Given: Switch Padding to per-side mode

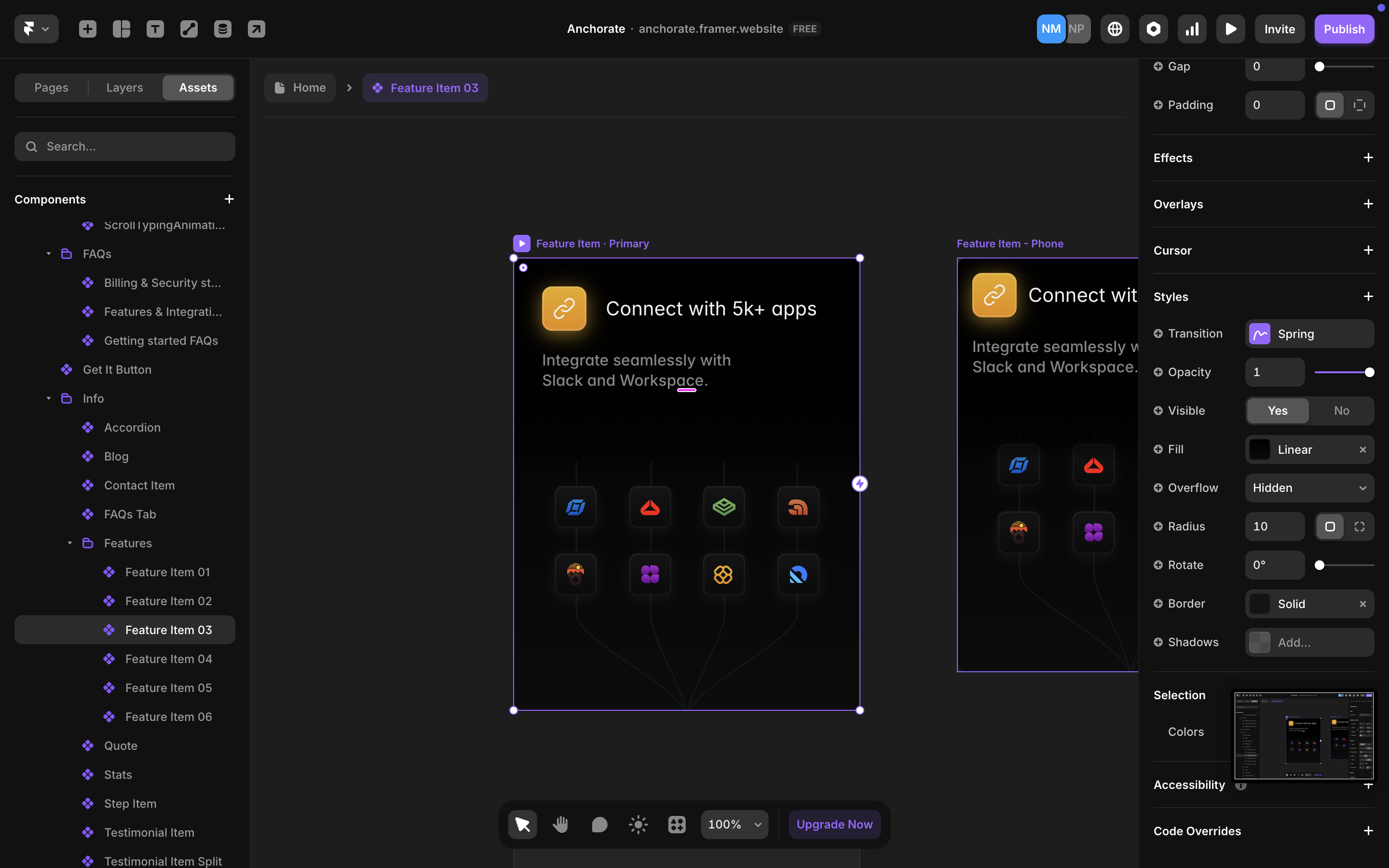Looking at the screenshot, I should pos(1359,105).
